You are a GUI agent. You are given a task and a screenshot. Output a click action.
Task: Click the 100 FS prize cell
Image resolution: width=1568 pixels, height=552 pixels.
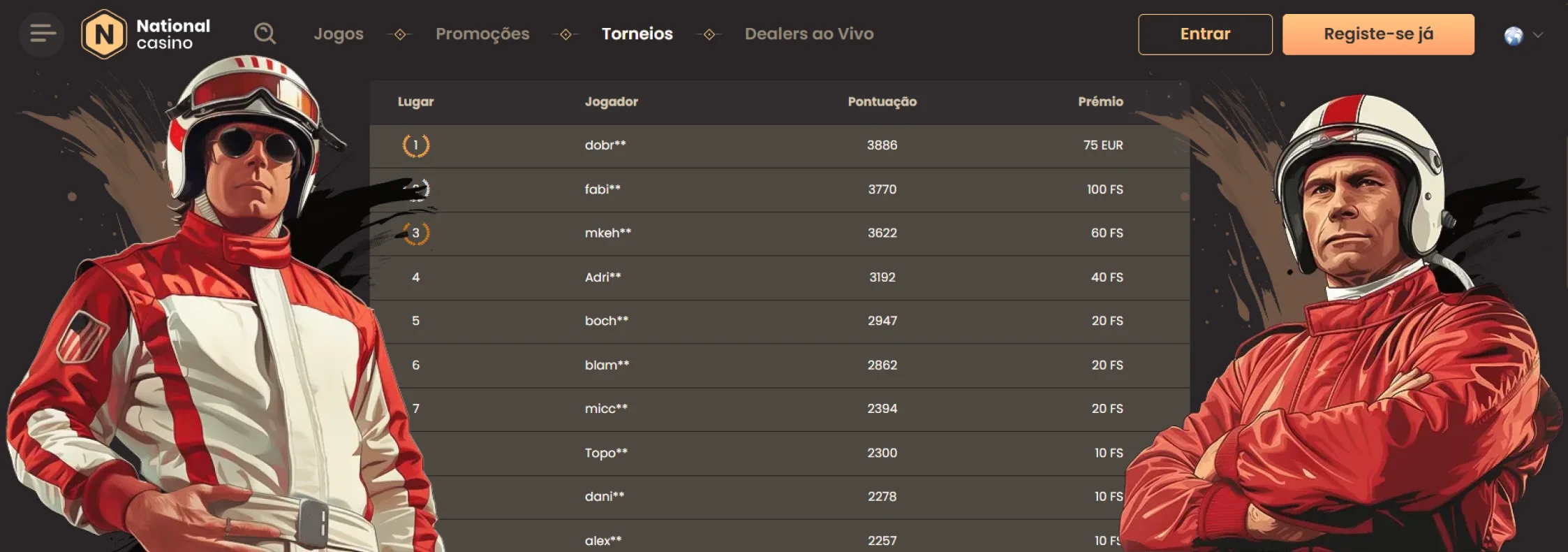(1104, 189)
